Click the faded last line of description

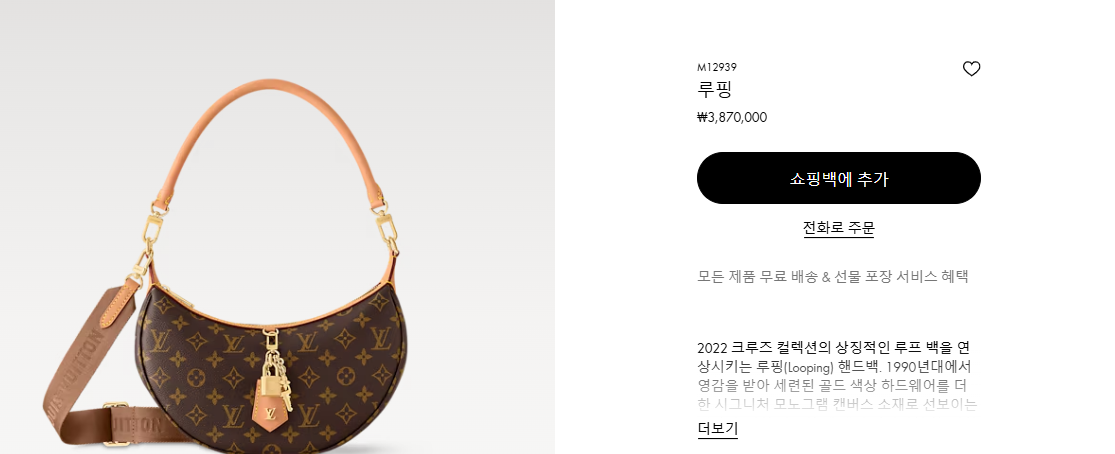(x=837, y=405)
